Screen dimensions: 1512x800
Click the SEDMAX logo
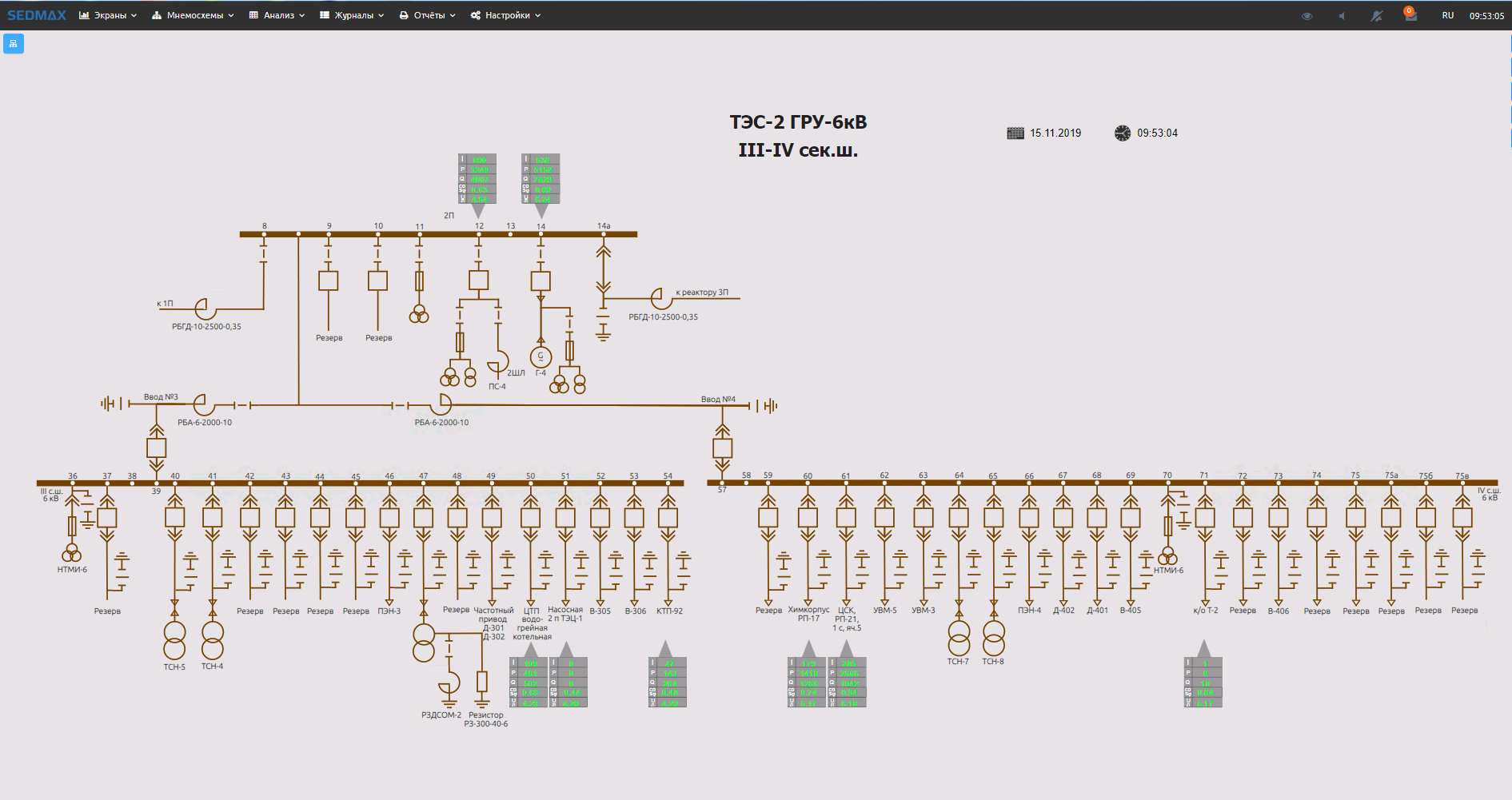37,15
